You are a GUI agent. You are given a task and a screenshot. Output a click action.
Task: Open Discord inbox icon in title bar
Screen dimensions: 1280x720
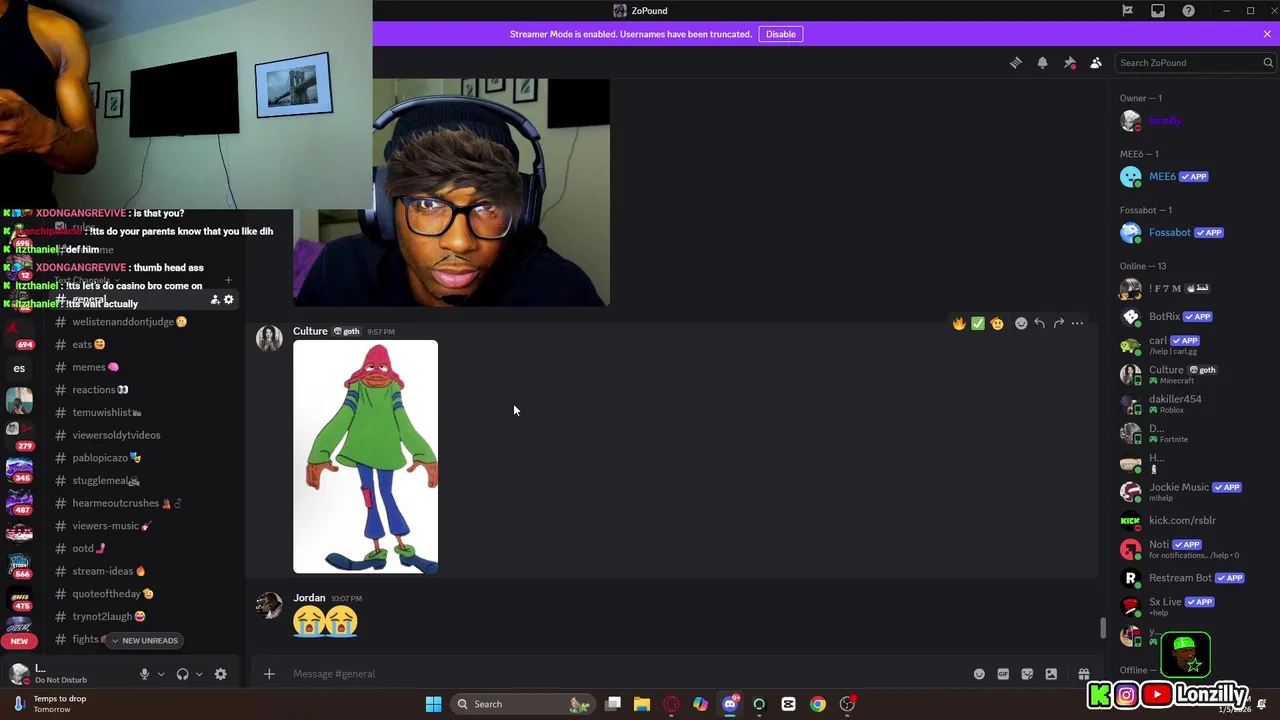click(1158, 11)
